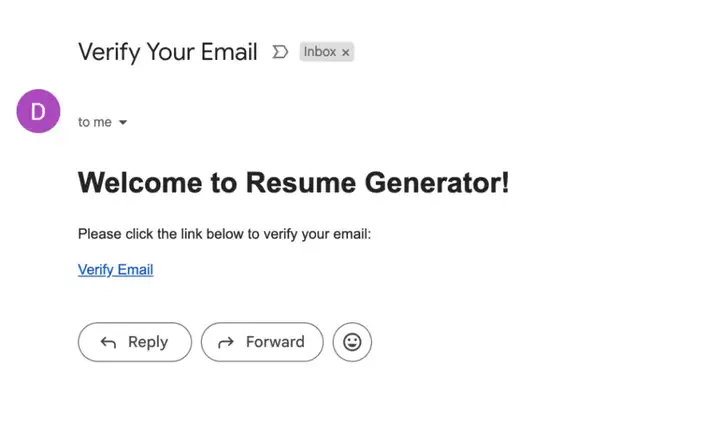Screen dimensions: 720x440
Task: Click the word "Inbox" in the gray tag
Action: coord(320,52)
